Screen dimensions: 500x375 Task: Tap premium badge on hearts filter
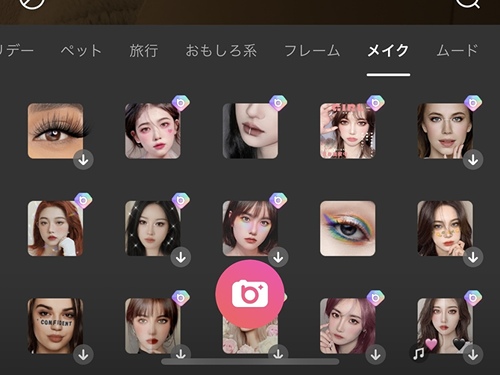point(473,298)
